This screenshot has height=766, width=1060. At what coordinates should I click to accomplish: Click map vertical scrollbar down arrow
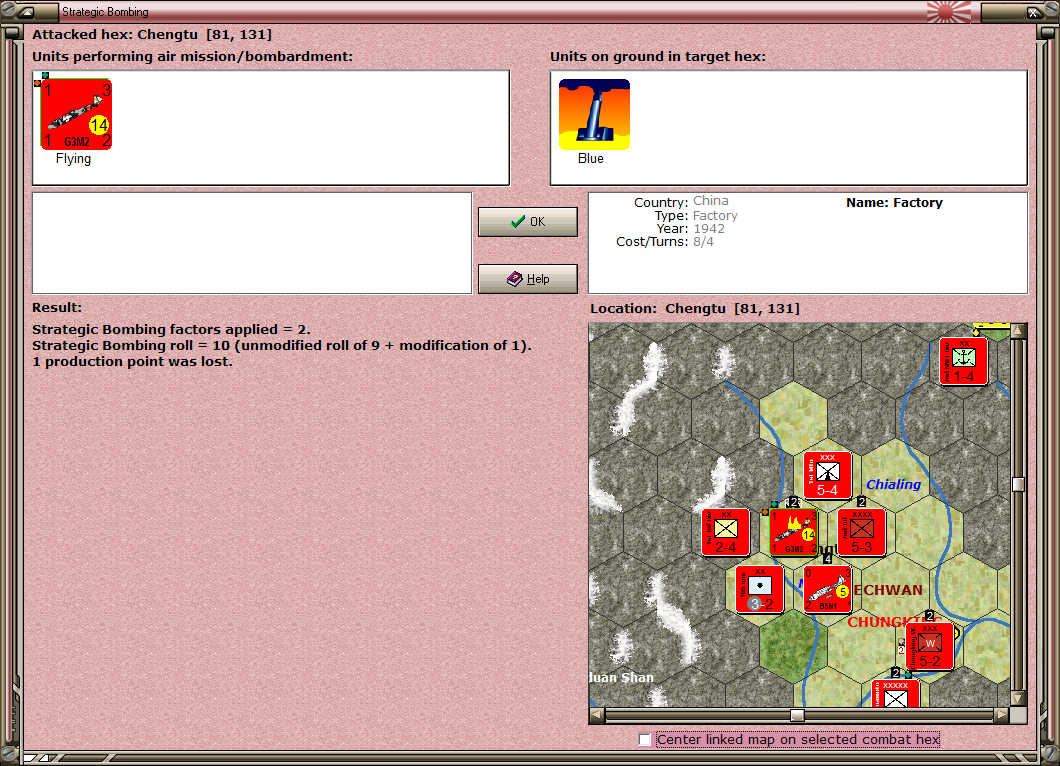click(x=1018, y=698)
